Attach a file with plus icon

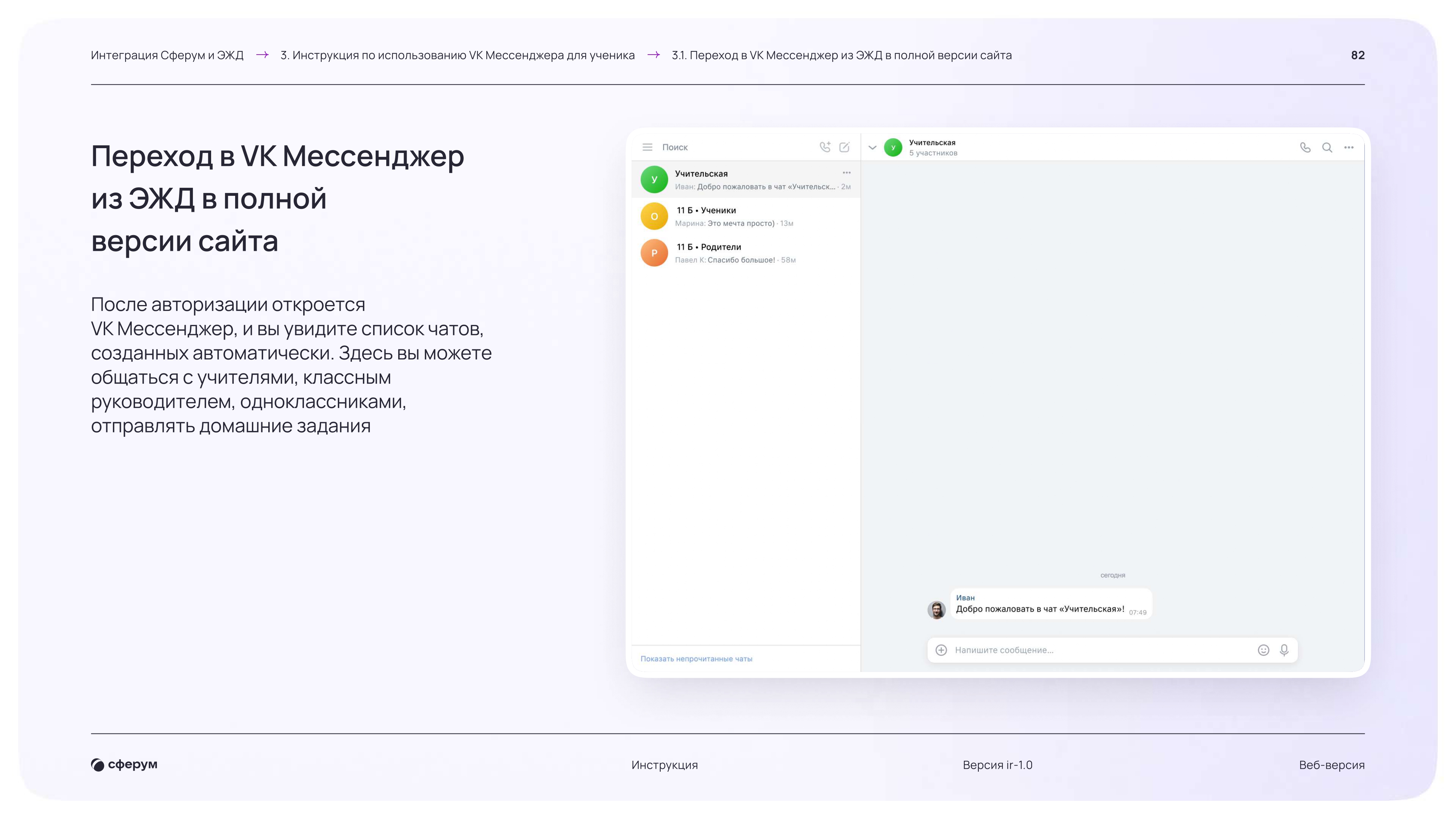pos(941,650)
